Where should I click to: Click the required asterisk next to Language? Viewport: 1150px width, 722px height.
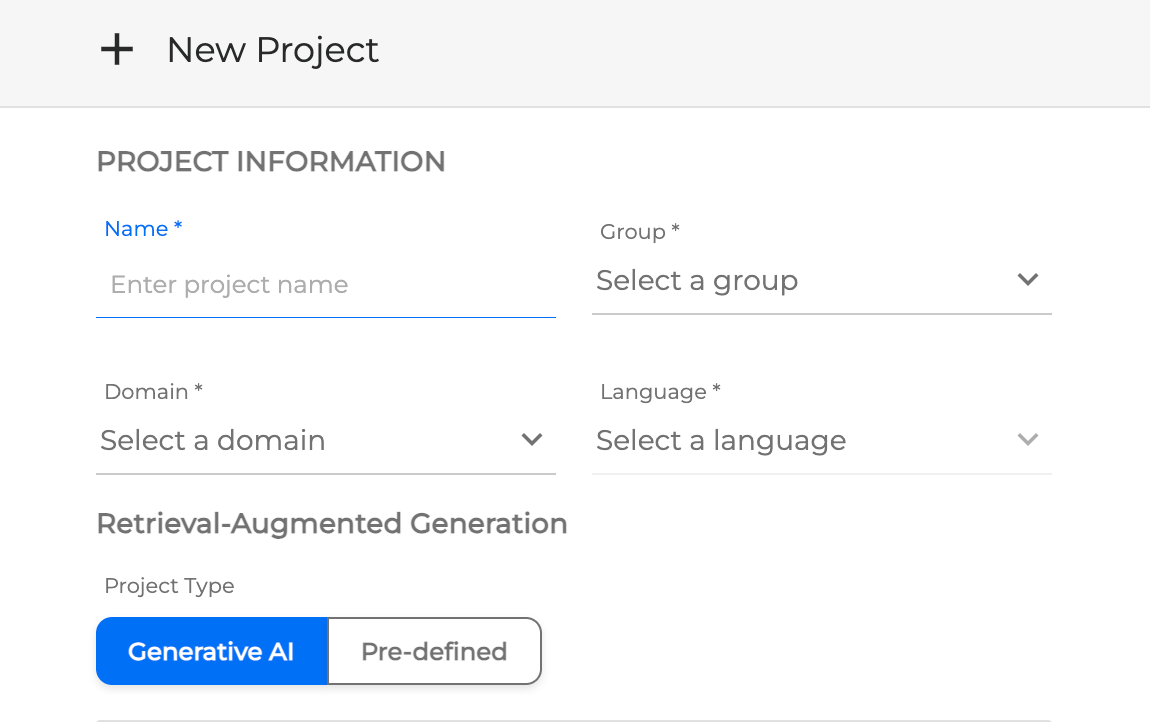pos(716,390)
